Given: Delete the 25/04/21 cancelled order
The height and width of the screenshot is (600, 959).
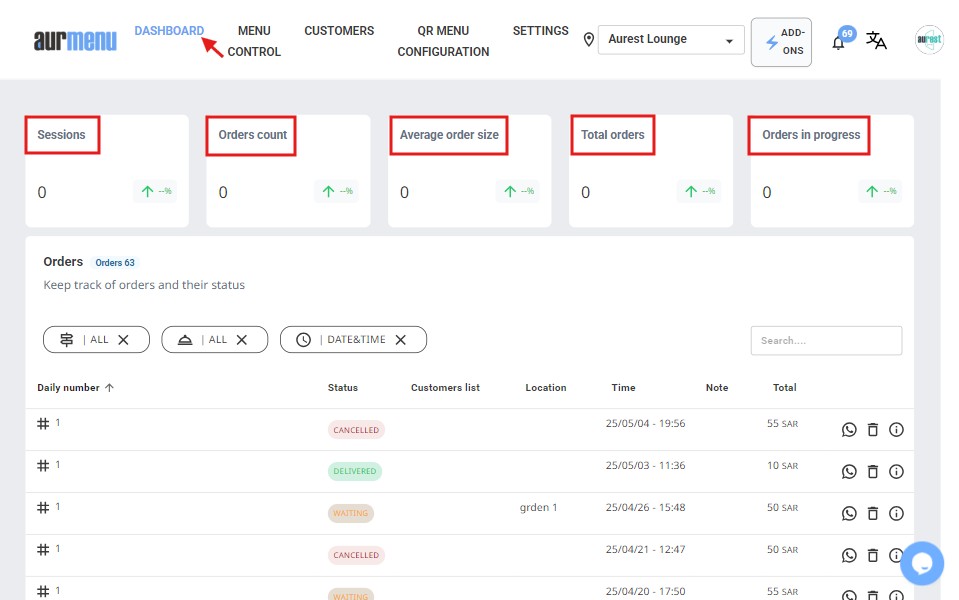Looking at the screenshot, I should pyautogui.click(x=872, y=556).
